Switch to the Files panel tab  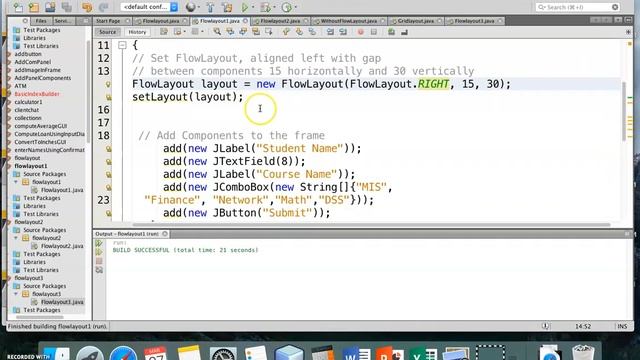click(x=41, y=21)
